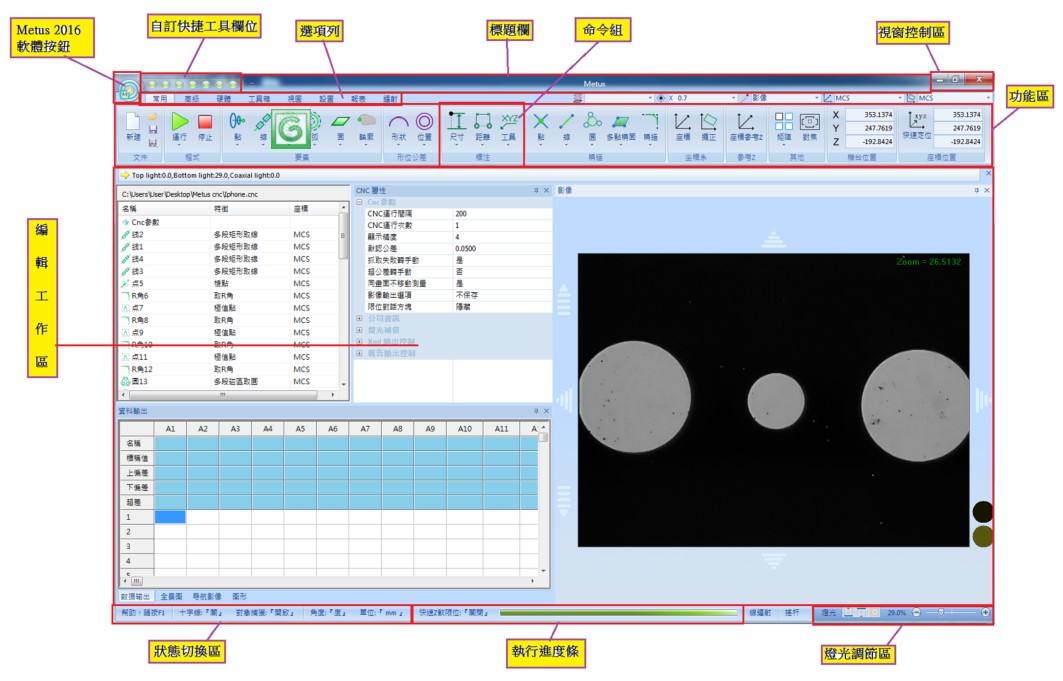Switch to the 導航影像 bottom tab
This screenshot has width=1063, height=681.
(207, 596)
